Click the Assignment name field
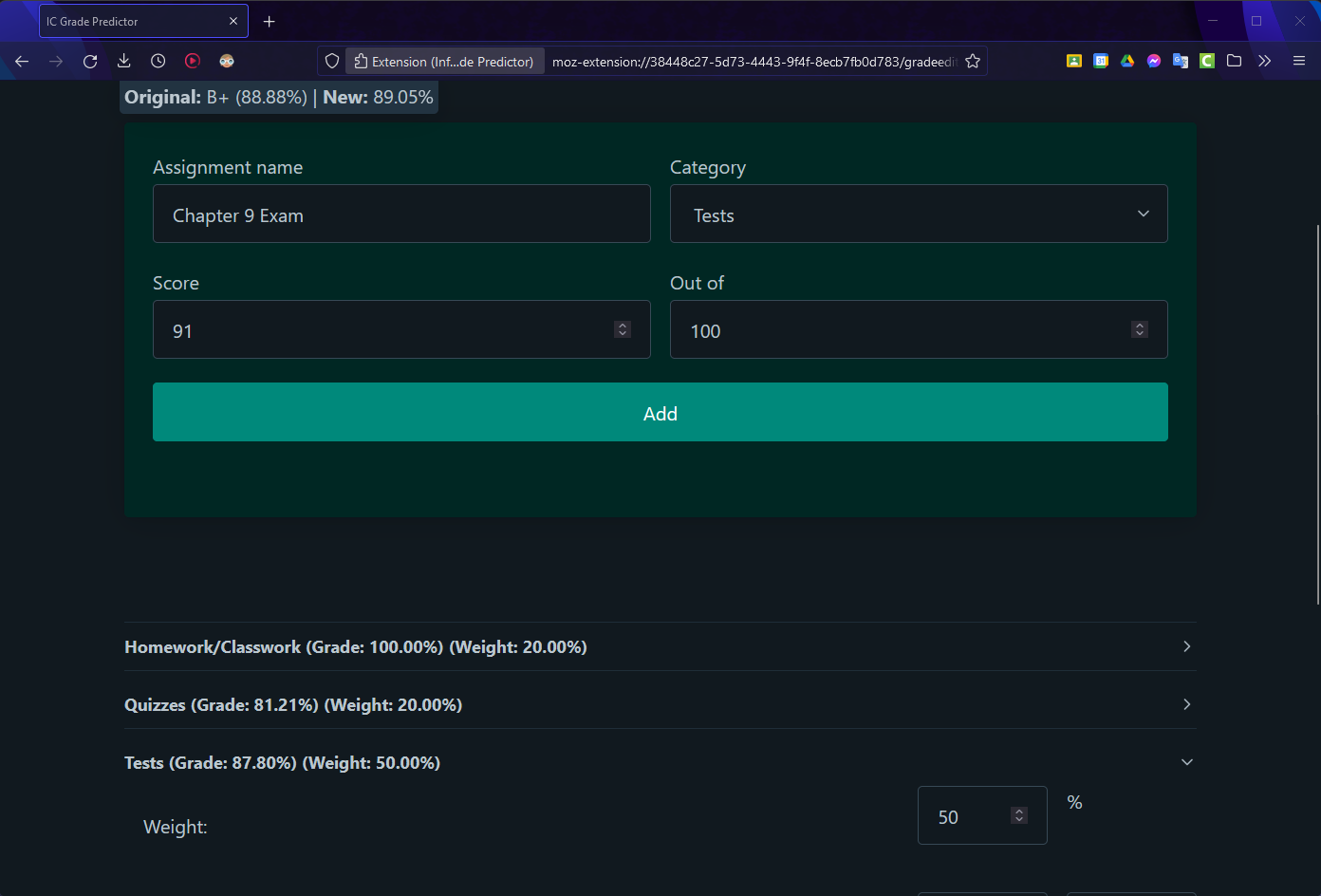Viewport: 1321px width, 896px height. (401, 214)
